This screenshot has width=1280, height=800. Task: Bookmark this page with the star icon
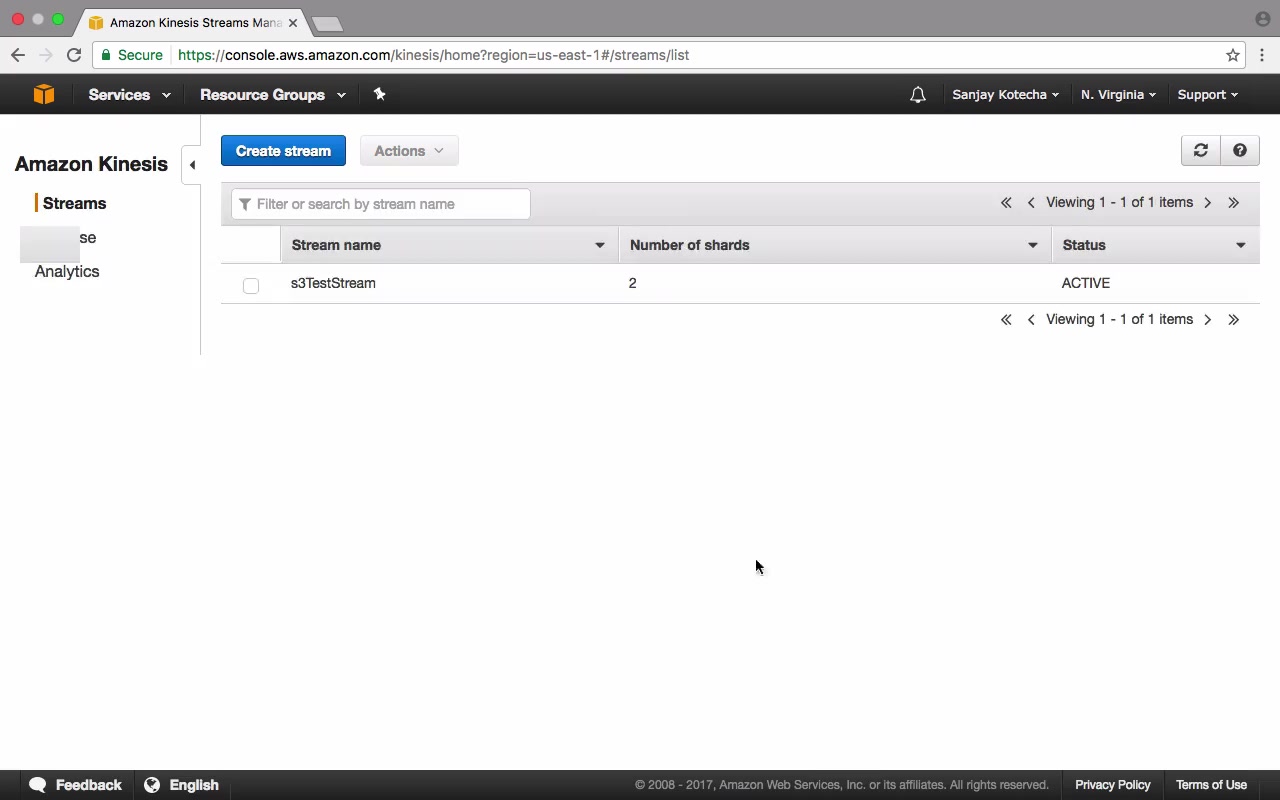(1233, 55)
